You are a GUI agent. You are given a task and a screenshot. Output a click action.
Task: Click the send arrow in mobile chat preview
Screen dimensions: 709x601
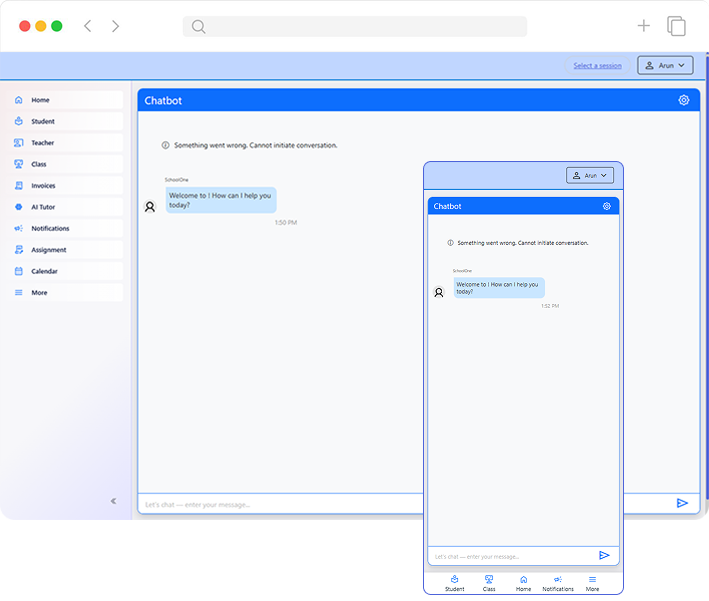tap(604, 555)
